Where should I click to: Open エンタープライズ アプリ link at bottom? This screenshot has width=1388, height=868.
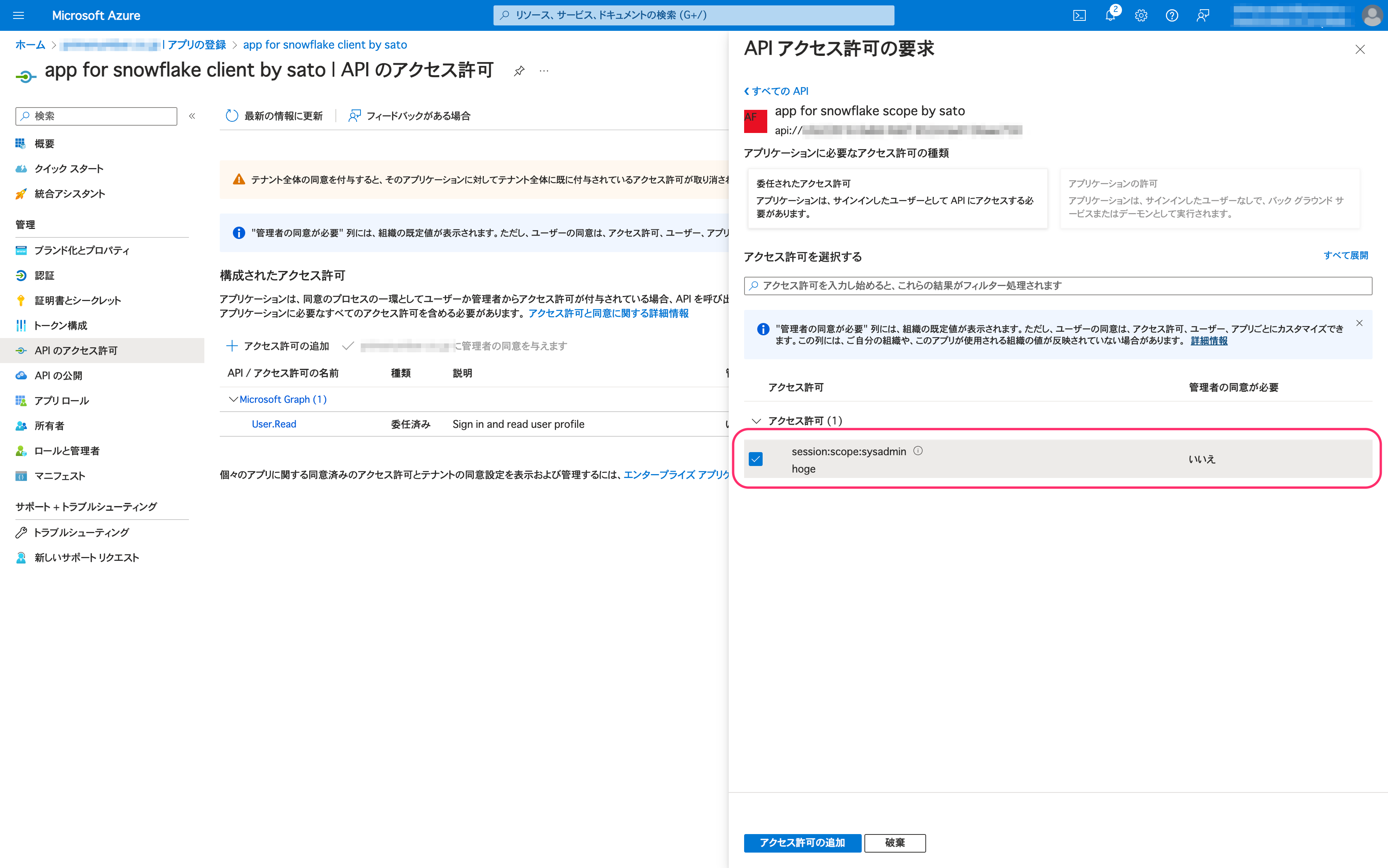[676, 475]
